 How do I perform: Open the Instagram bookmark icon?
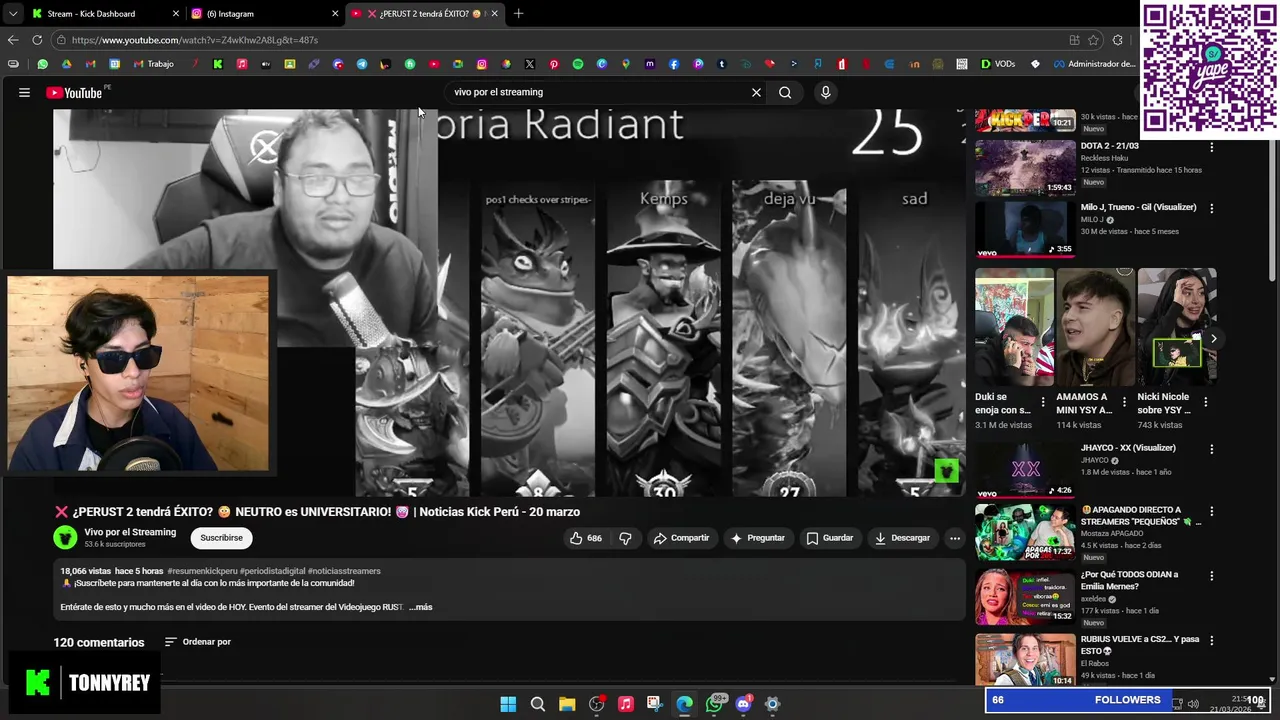[482, 64]
